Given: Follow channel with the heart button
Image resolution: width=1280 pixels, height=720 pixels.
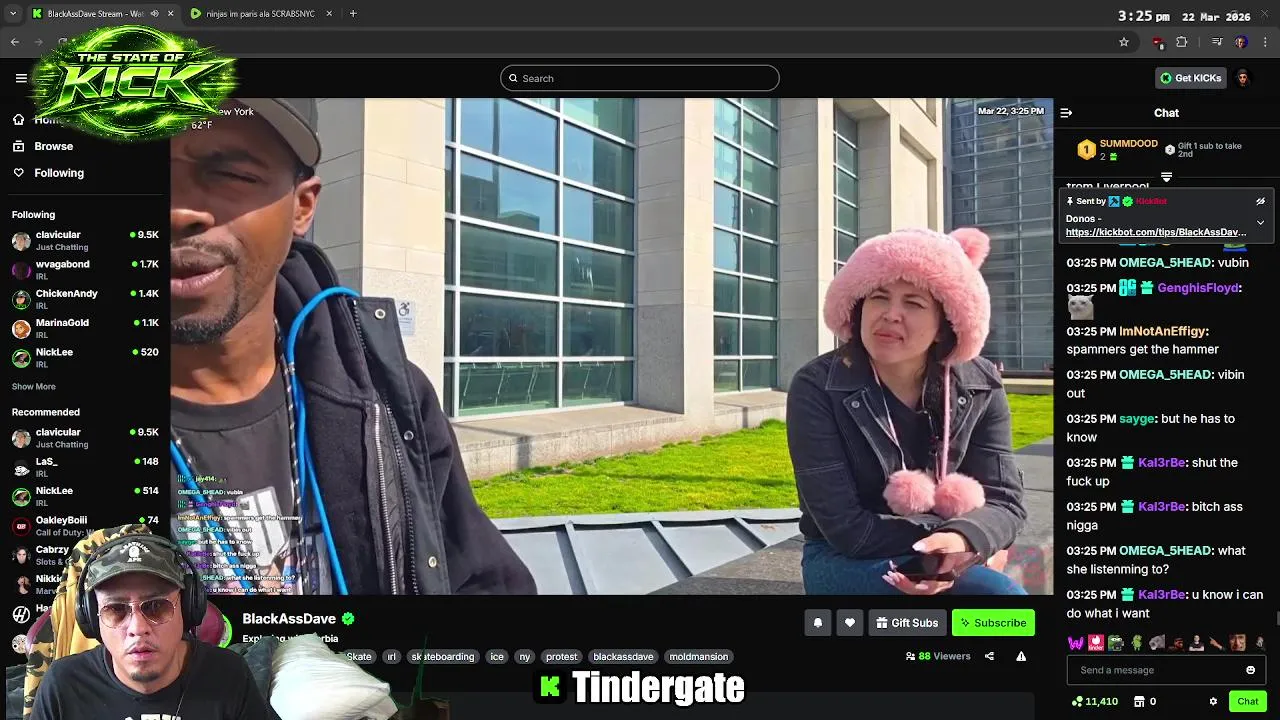Looking at the screenshot, I should click(850, 623).
